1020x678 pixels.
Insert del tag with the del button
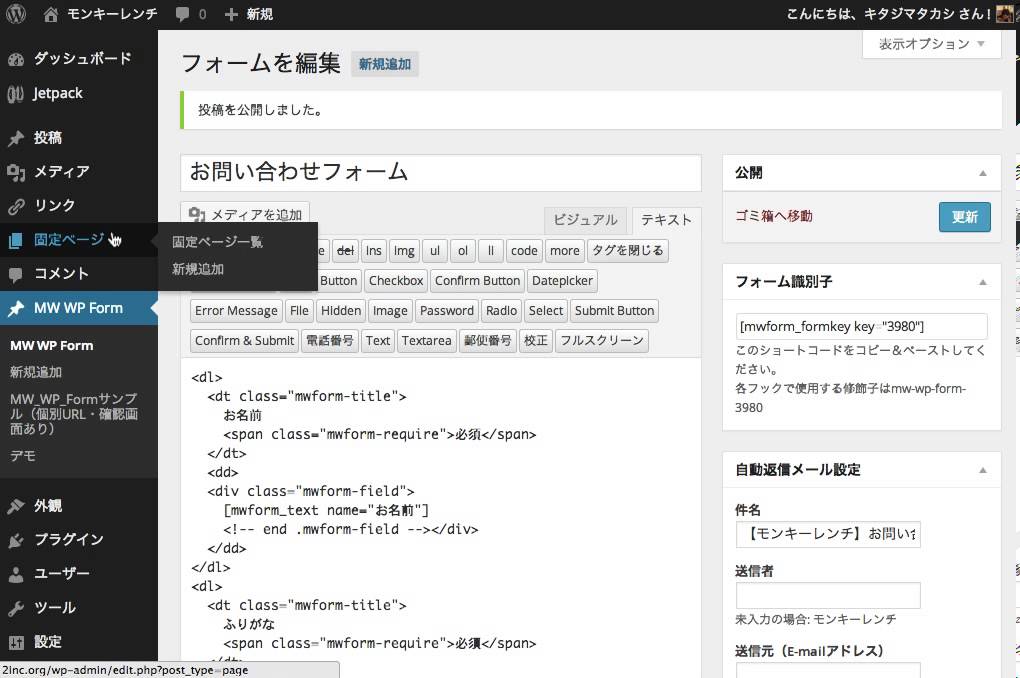pyautogui.click(x=345, y=251)
